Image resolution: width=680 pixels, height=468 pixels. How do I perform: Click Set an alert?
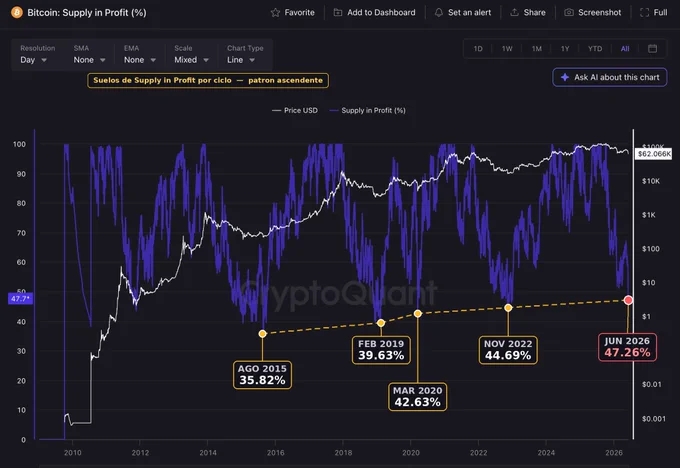tap(463, 13)
